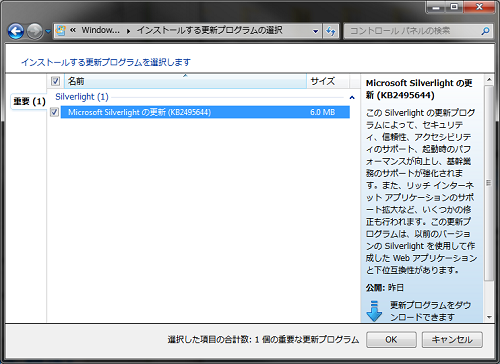This screenshot has width=500, height=364.
Task: Open the arrow after the 'Window...' breadcrumb
Action: (128, 31)
